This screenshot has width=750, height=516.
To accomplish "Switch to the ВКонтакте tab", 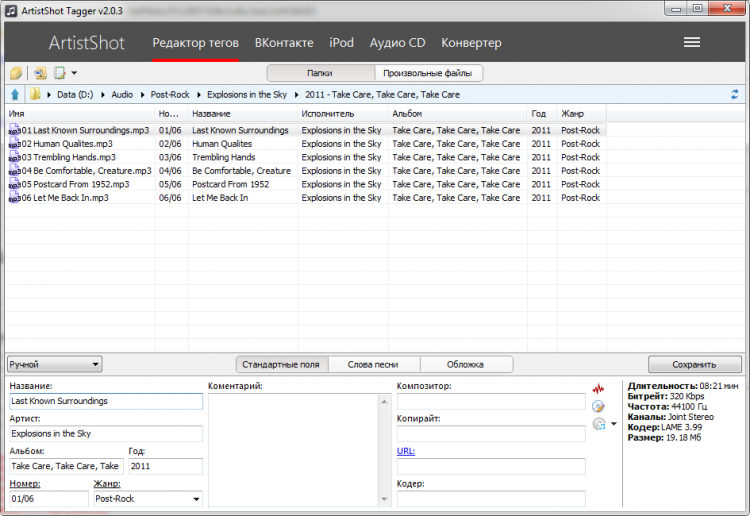I will point(284,43).
